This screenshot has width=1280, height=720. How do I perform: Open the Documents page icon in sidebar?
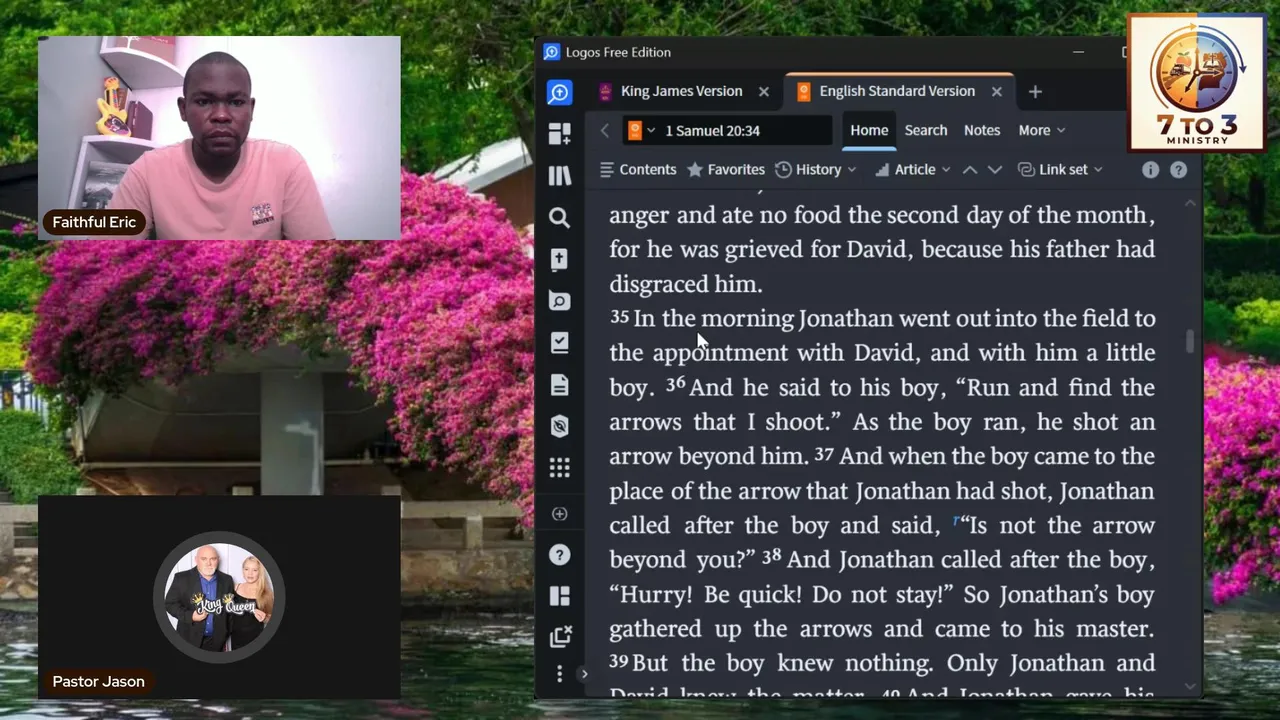pos(560,385)
